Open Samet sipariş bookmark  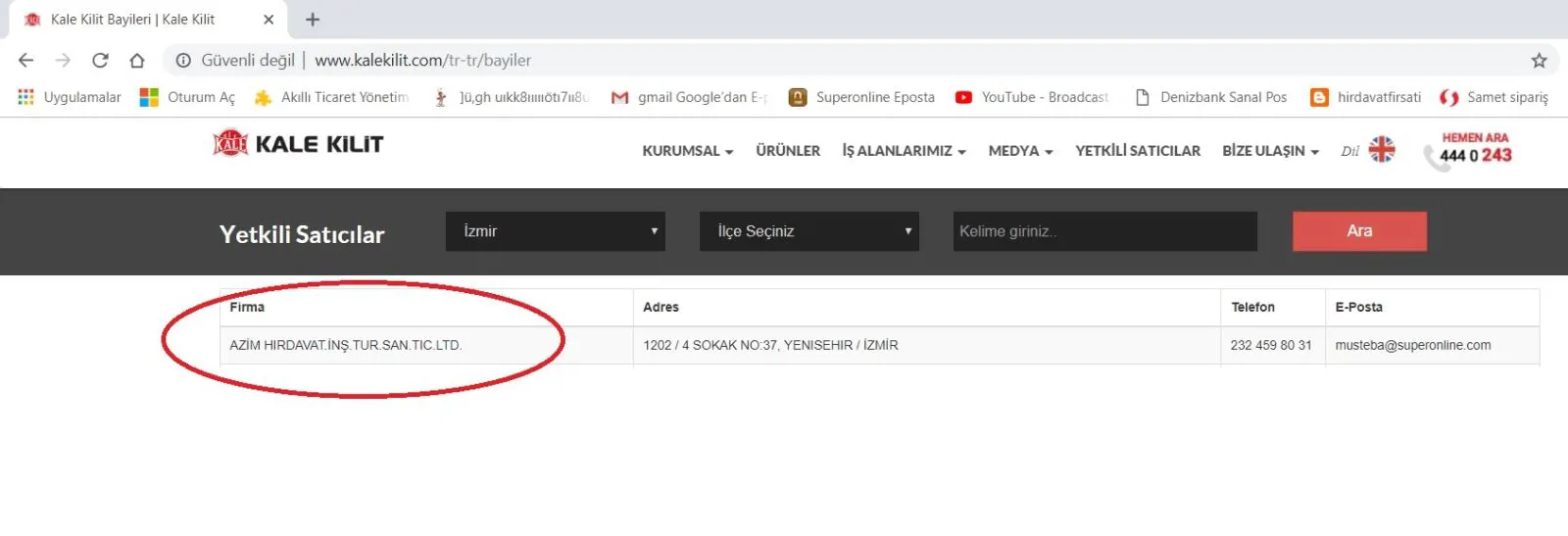point(1494,97)
